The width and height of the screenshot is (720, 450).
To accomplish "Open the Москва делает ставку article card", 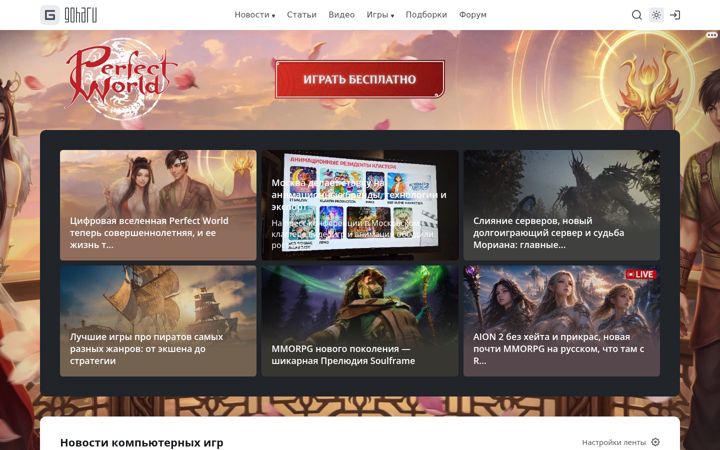I will (360, 205).
